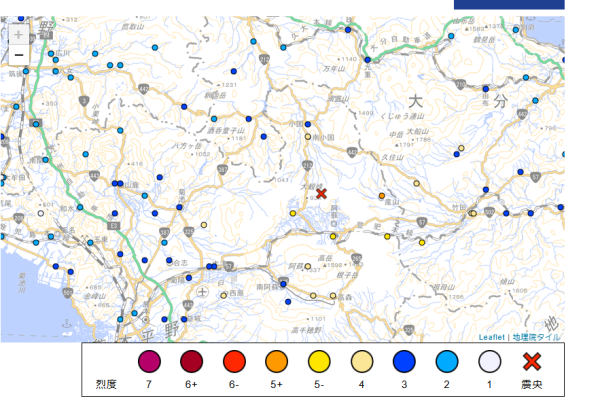Click the 祖母山 mountain label
600x403 pixels.
coord(444,287)
